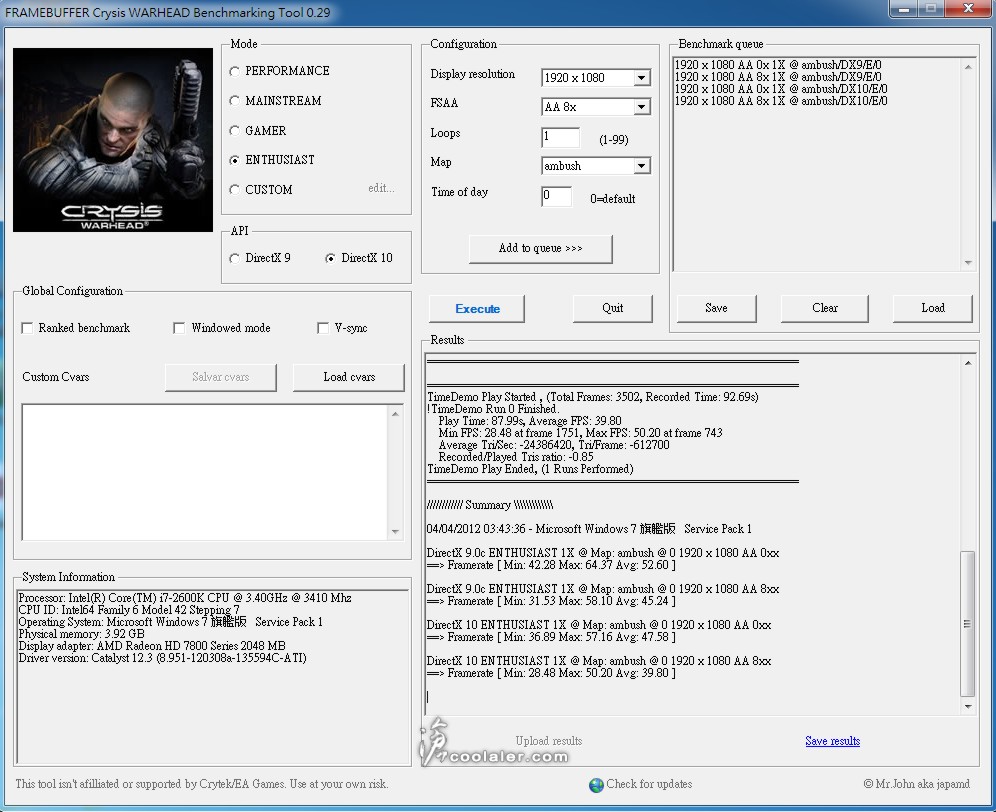Choose the GAMER mode option
Viewport: 996px width, 812px height.
[x=234, y=130]
